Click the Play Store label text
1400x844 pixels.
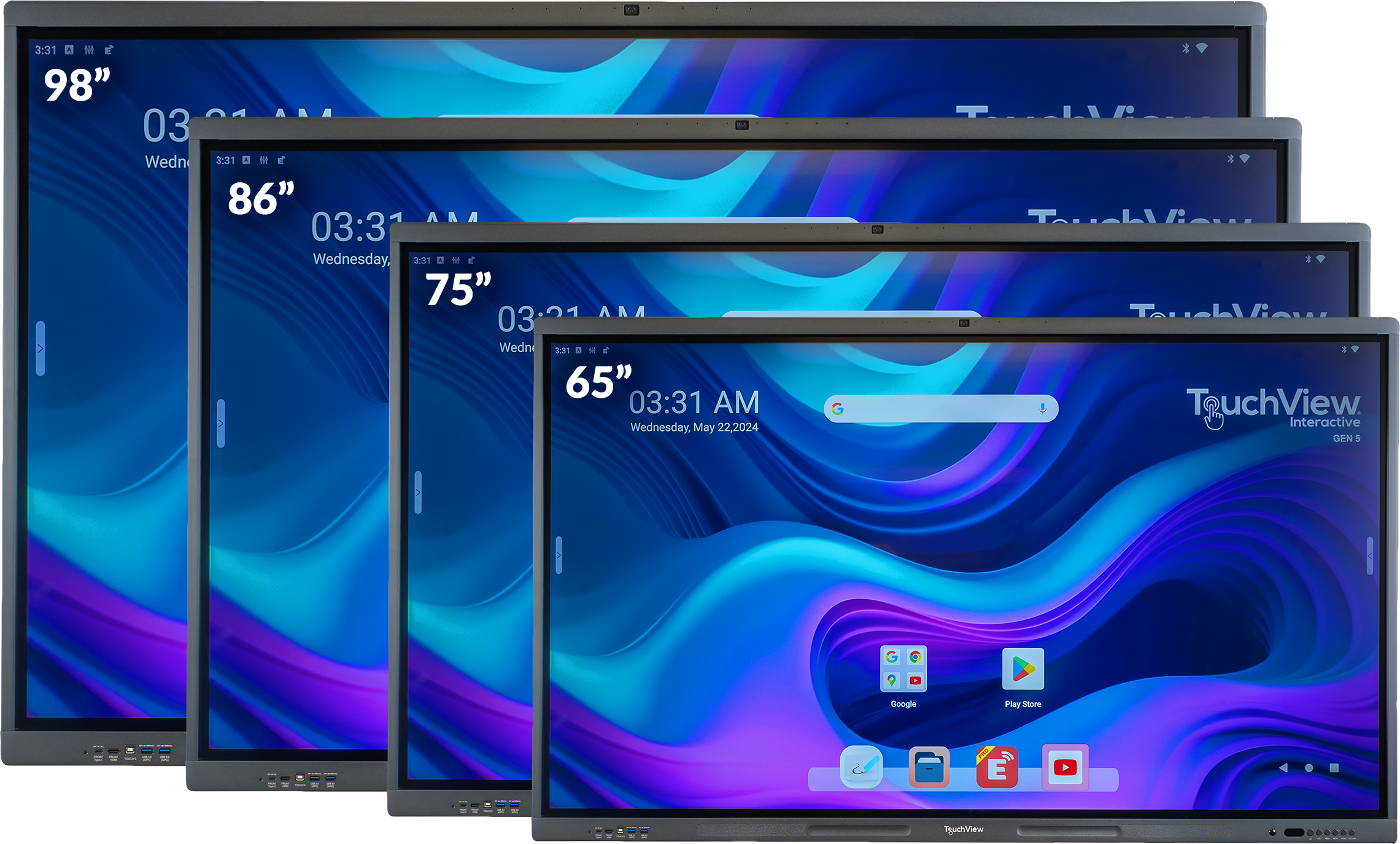pyautogui.click(x=1023, y=704)
